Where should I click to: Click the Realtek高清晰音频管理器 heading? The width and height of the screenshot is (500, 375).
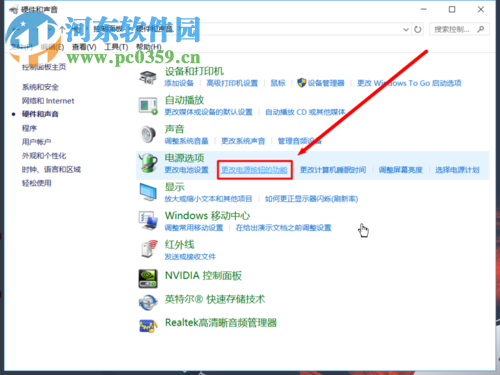[221, 323]
